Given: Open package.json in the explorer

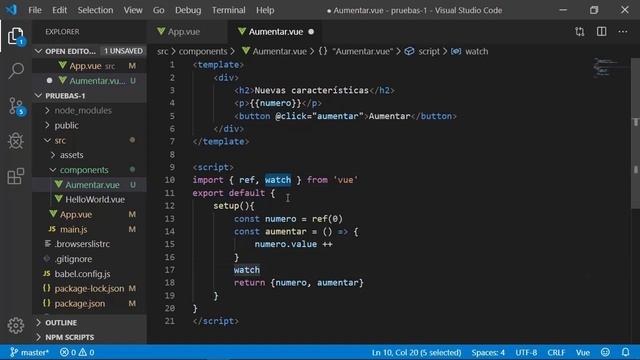Looking at the screenshot, I should (x=89, y=304).
